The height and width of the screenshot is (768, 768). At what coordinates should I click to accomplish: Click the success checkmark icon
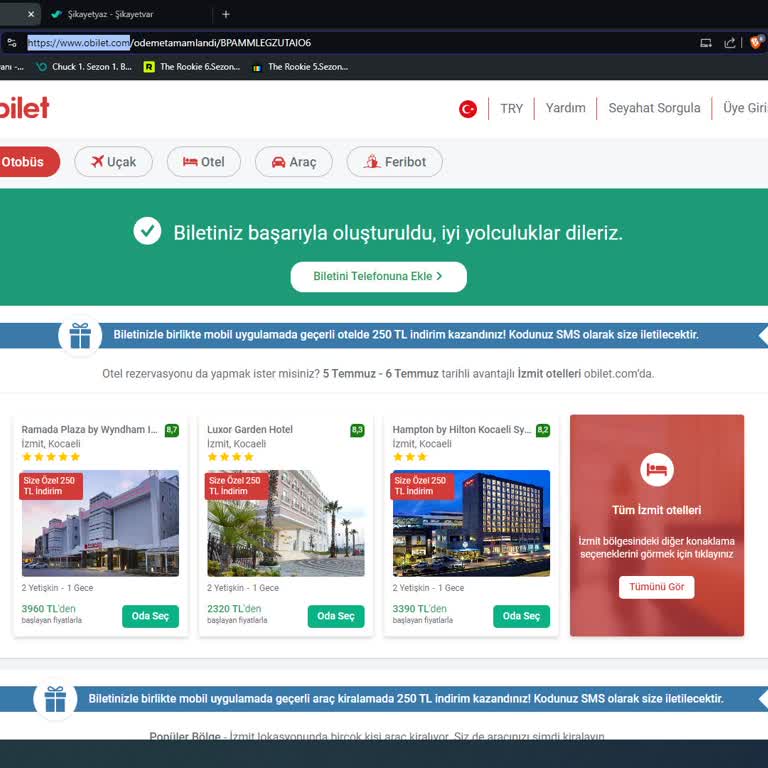(x=147, y=231)
